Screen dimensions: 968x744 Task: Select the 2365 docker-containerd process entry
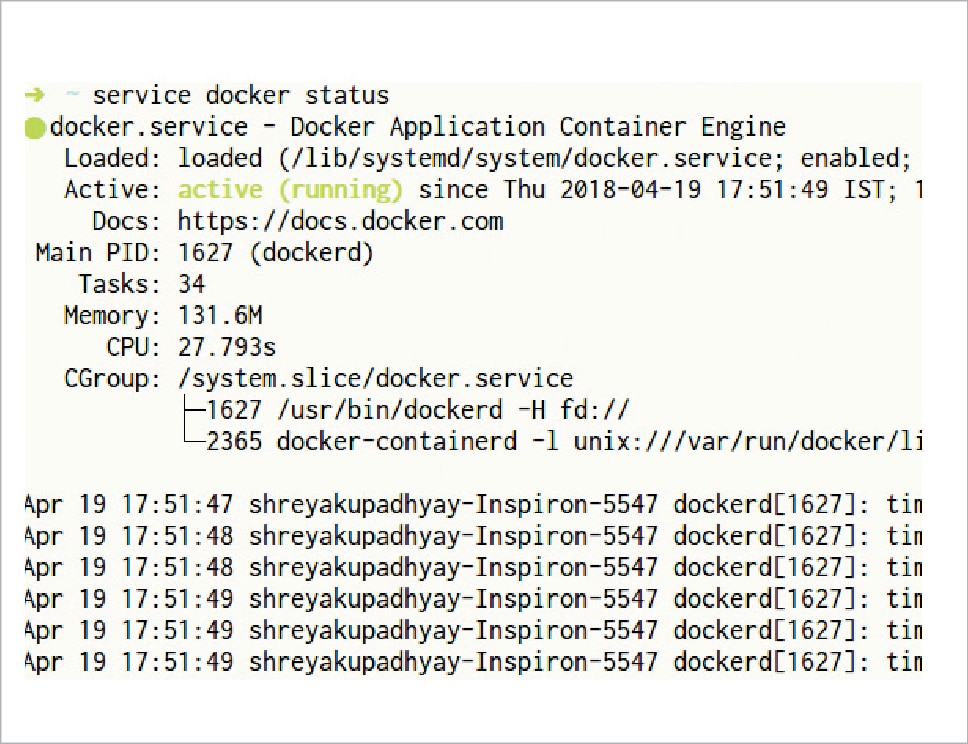[560, 442]
